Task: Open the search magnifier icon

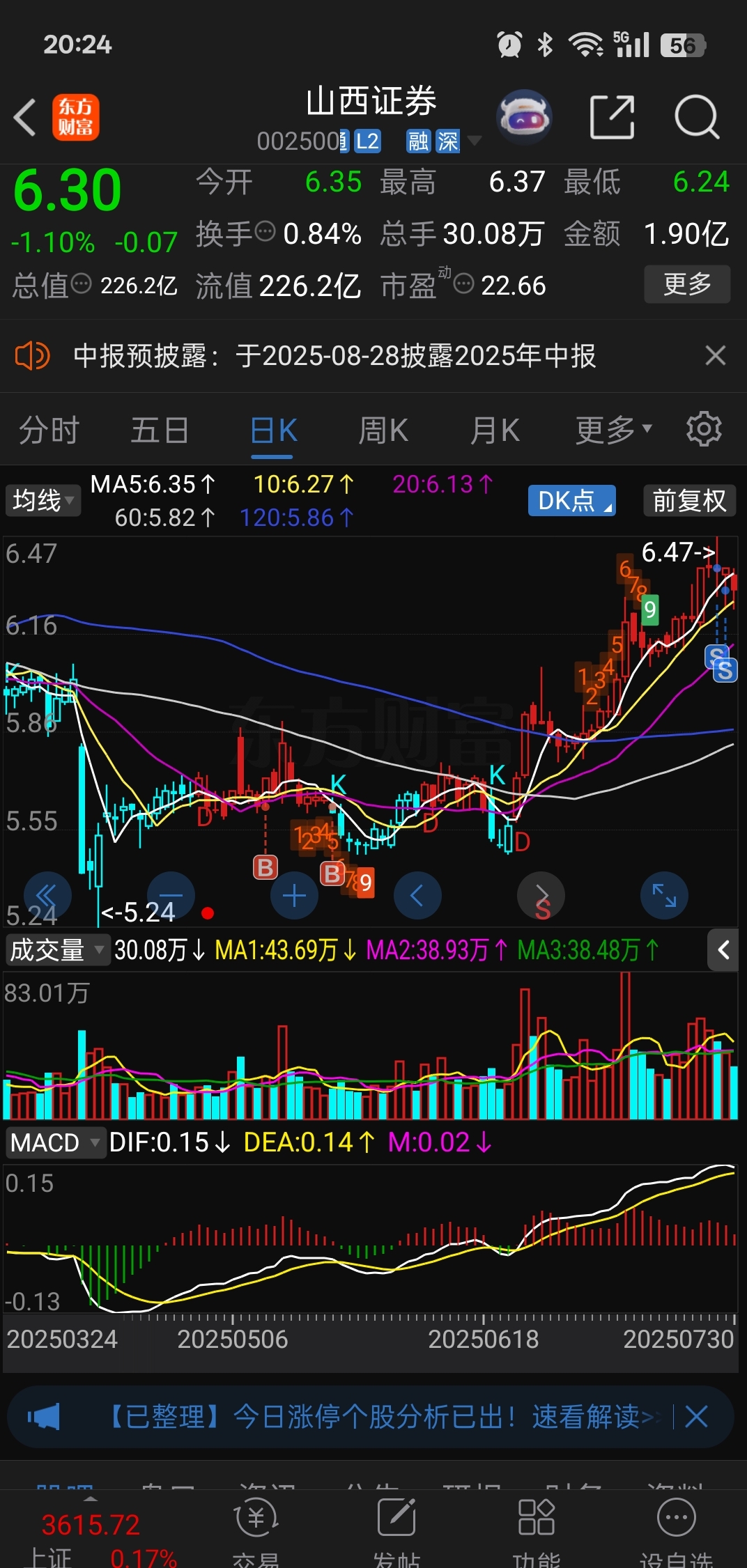Action: click(696, 117)
